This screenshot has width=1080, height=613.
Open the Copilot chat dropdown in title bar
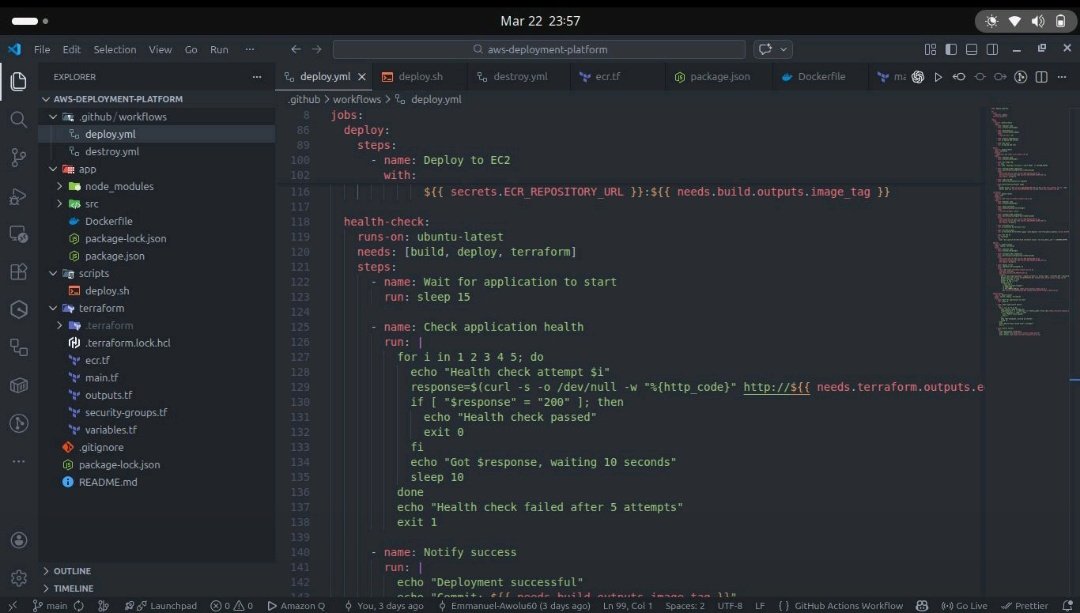(x=783, y=50)
